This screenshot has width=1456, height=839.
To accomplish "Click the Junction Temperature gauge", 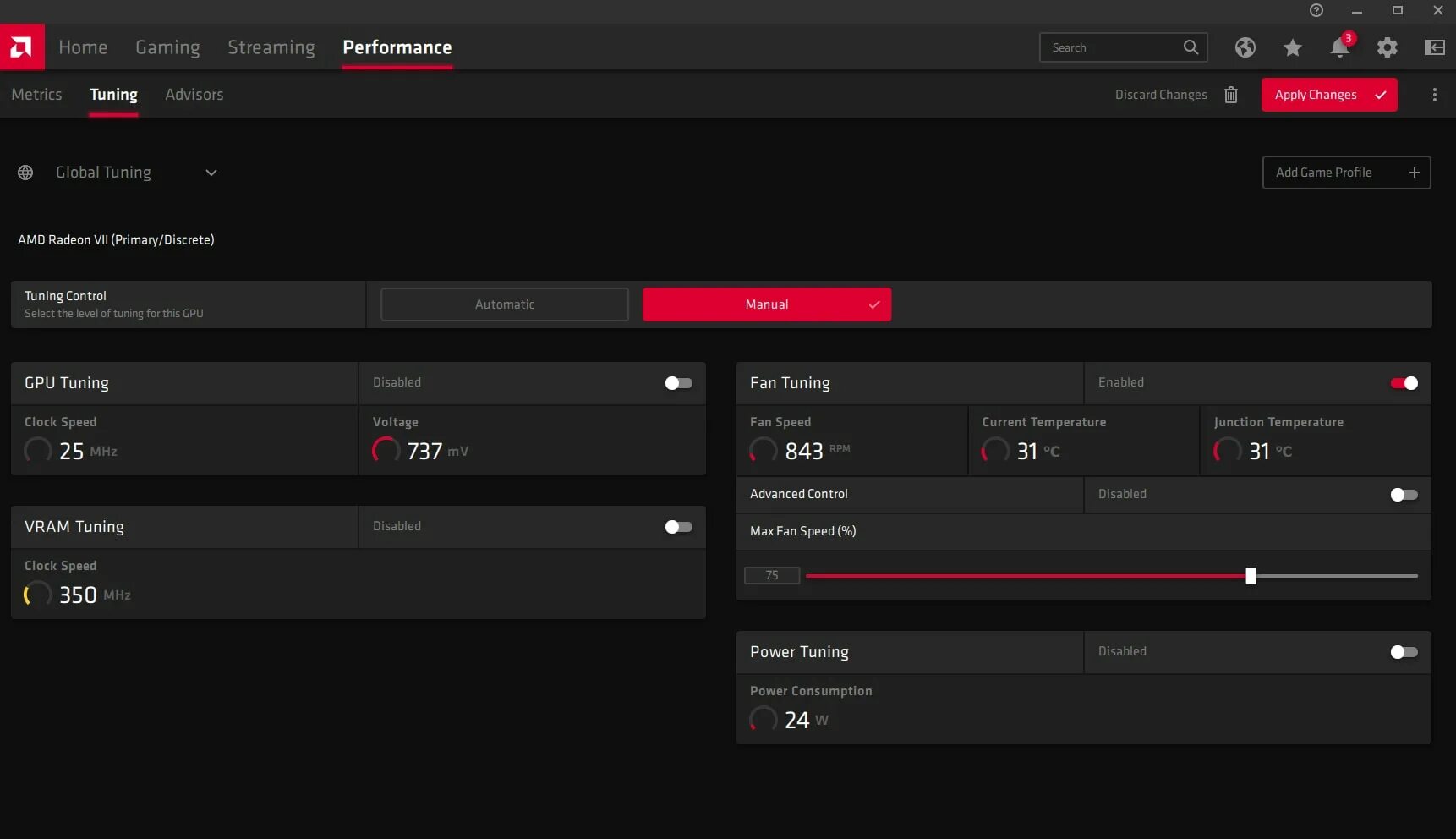I will pyautogui.click(x=1227, y=450).
